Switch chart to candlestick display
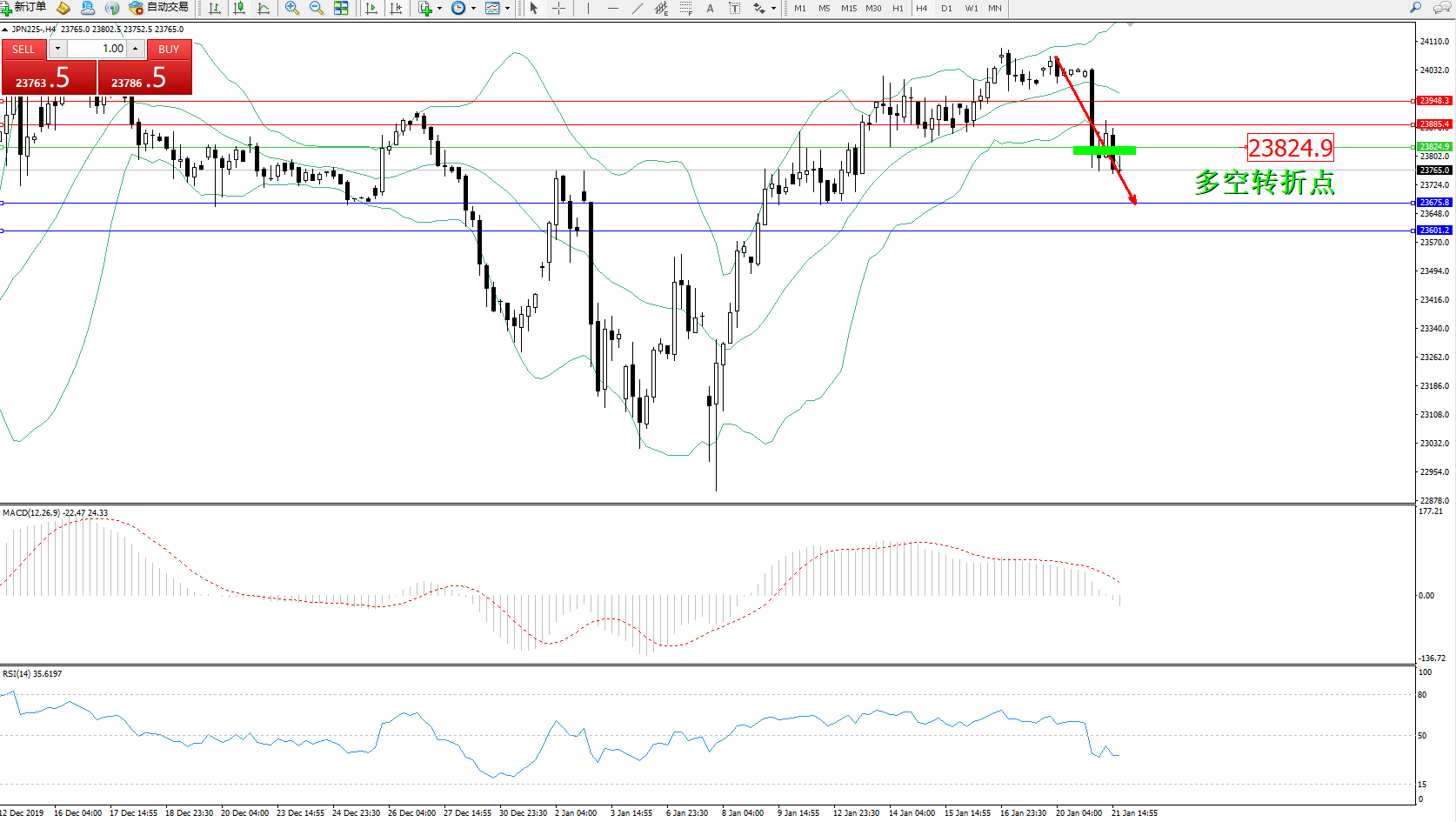 coord(239,8)
